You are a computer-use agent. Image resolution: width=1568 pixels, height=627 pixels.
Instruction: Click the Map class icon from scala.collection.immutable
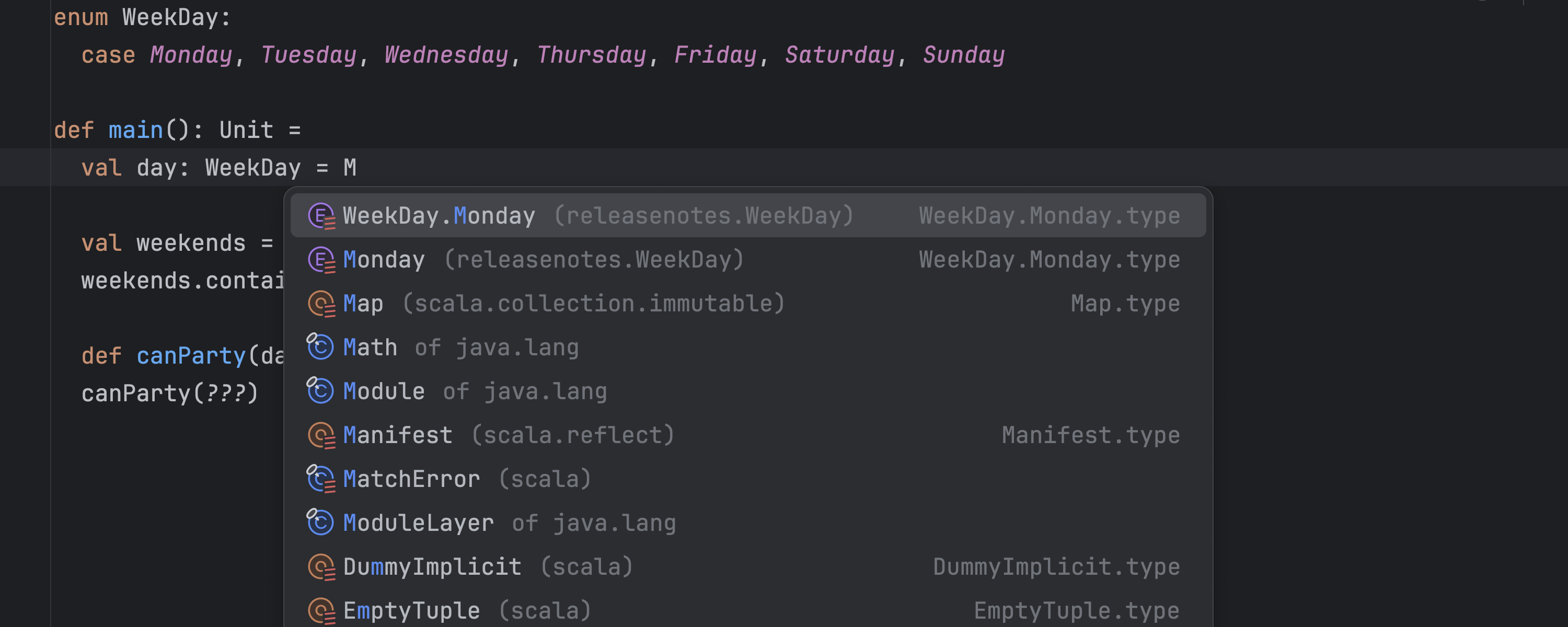click(321, 303)
